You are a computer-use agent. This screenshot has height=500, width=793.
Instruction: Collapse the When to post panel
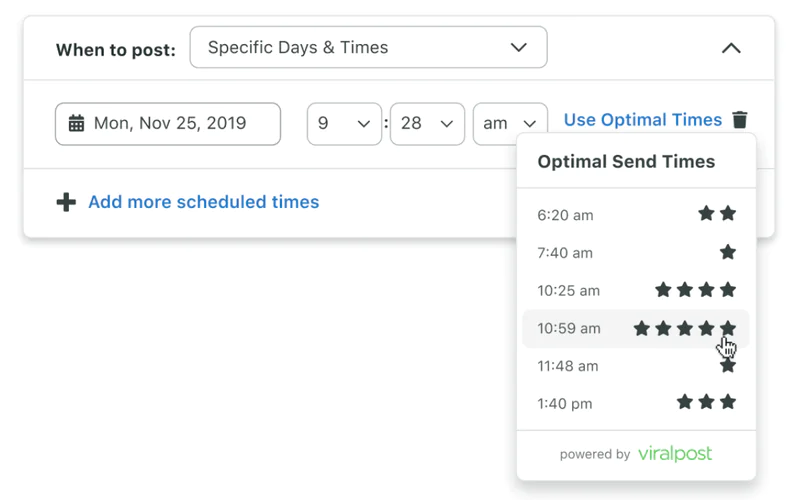(x=731, y=48)
